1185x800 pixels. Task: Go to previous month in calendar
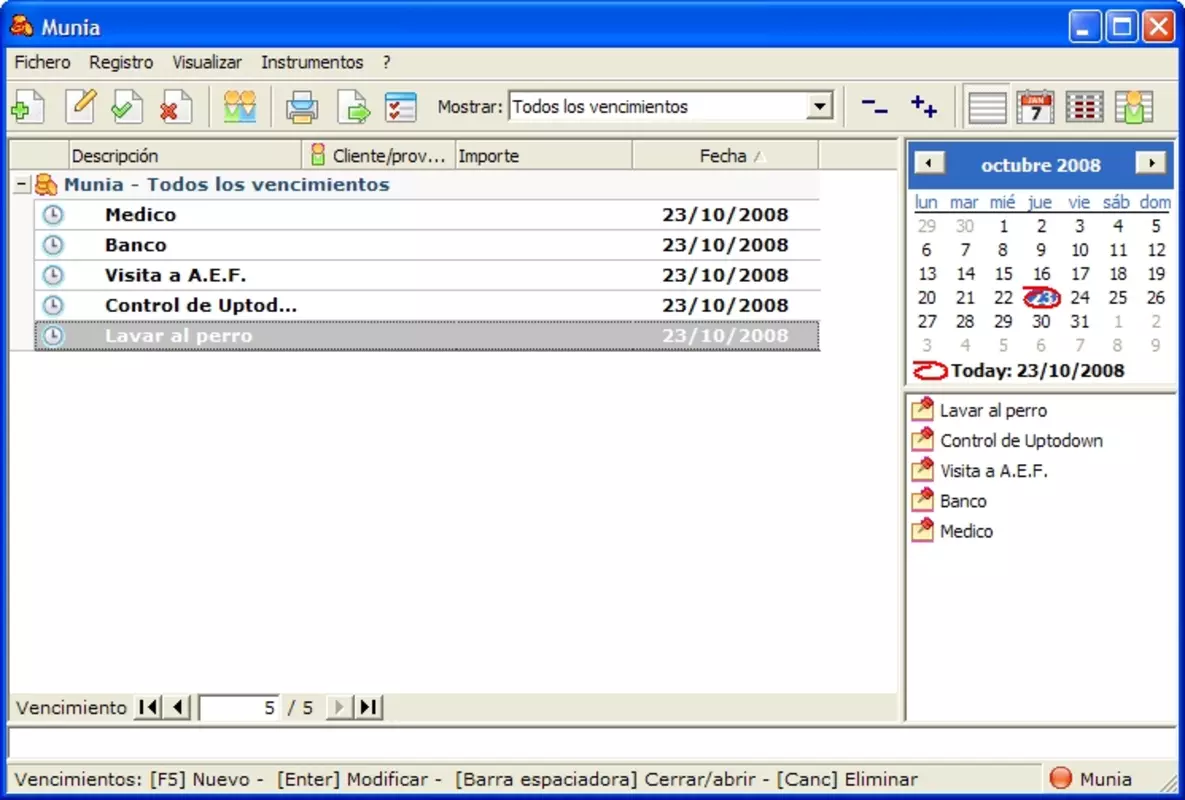click(x=929, y=162)
